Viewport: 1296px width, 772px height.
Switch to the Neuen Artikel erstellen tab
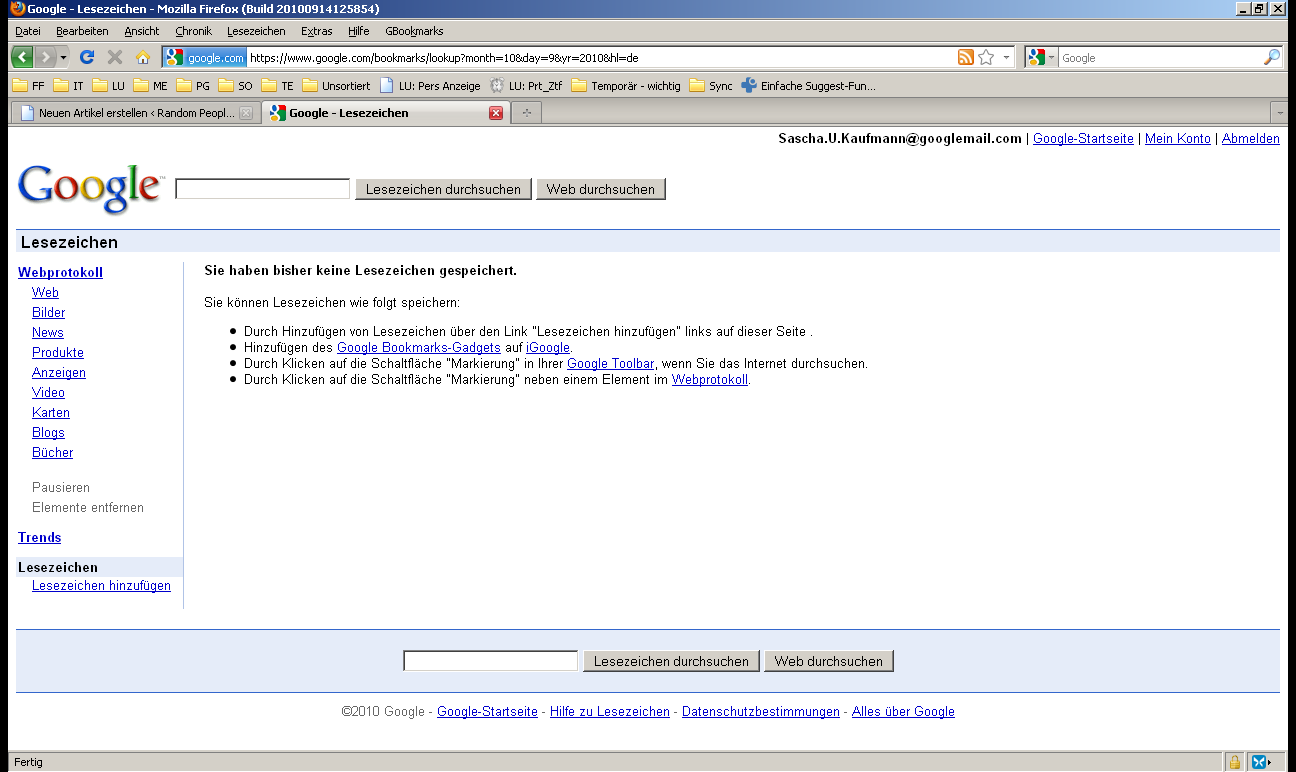pyautogui.click(x=135, y=113)
